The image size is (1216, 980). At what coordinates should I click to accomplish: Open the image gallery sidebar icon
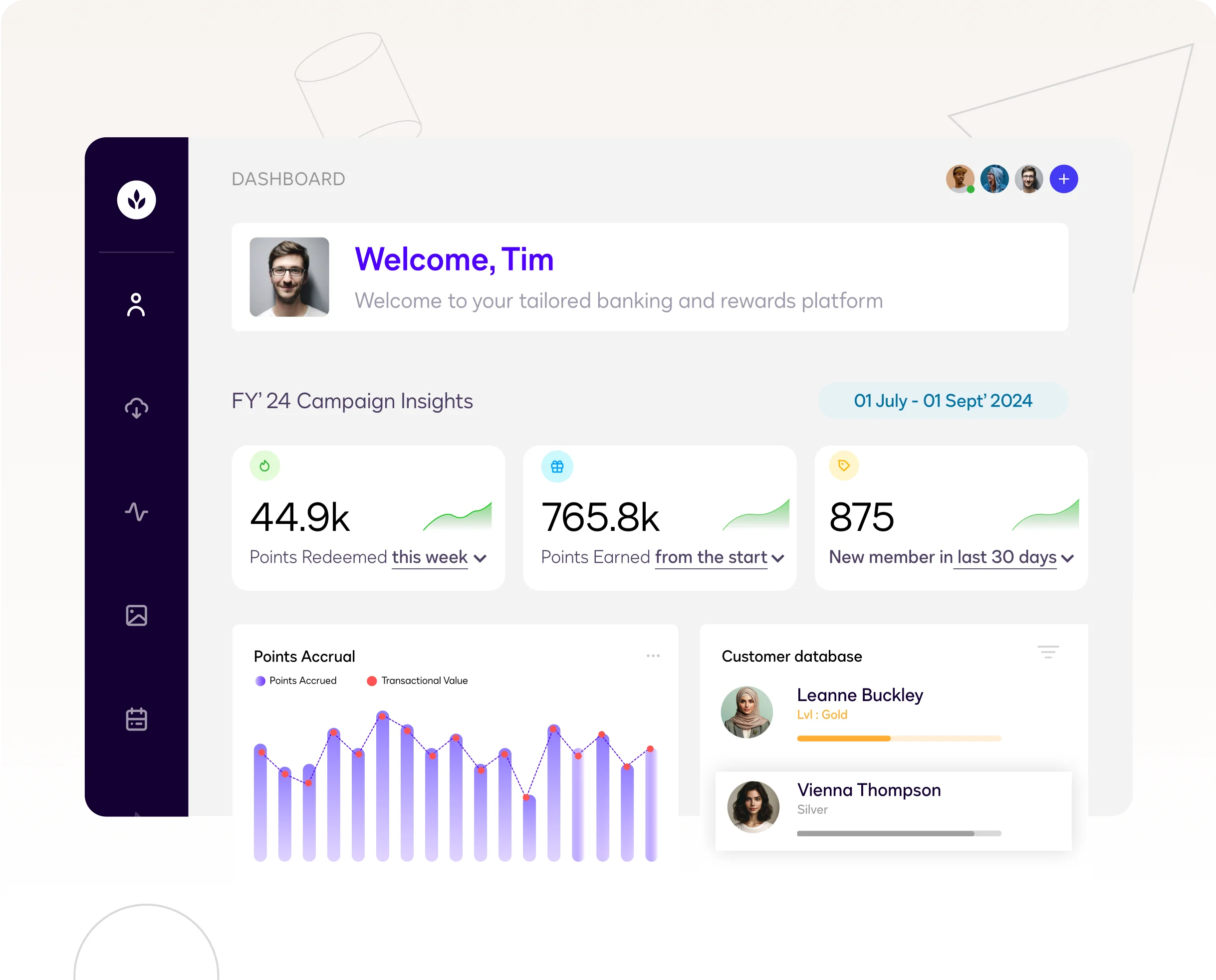(x=136, y=615)
